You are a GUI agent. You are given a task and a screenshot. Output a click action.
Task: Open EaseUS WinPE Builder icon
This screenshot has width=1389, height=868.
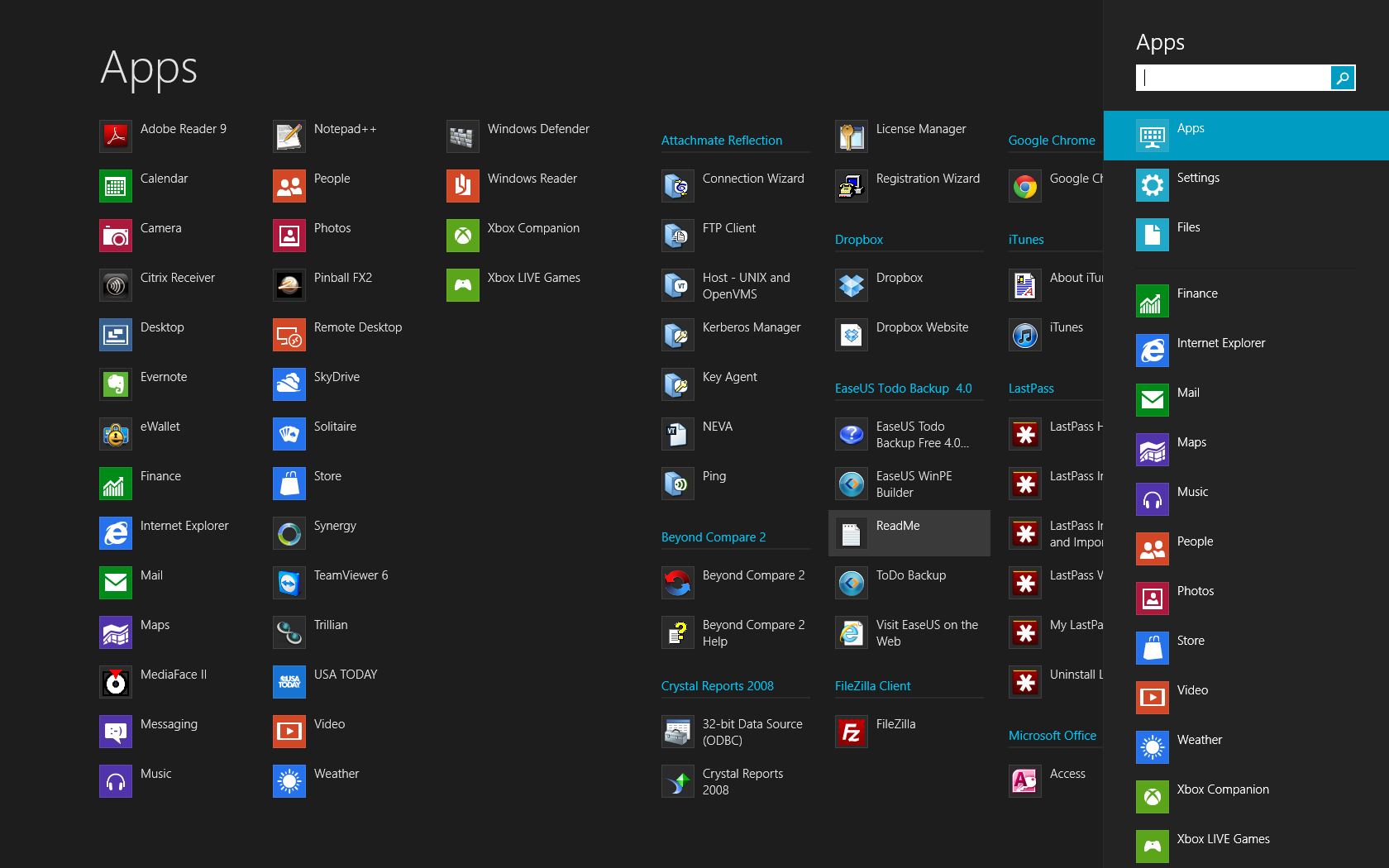[852, 484]
